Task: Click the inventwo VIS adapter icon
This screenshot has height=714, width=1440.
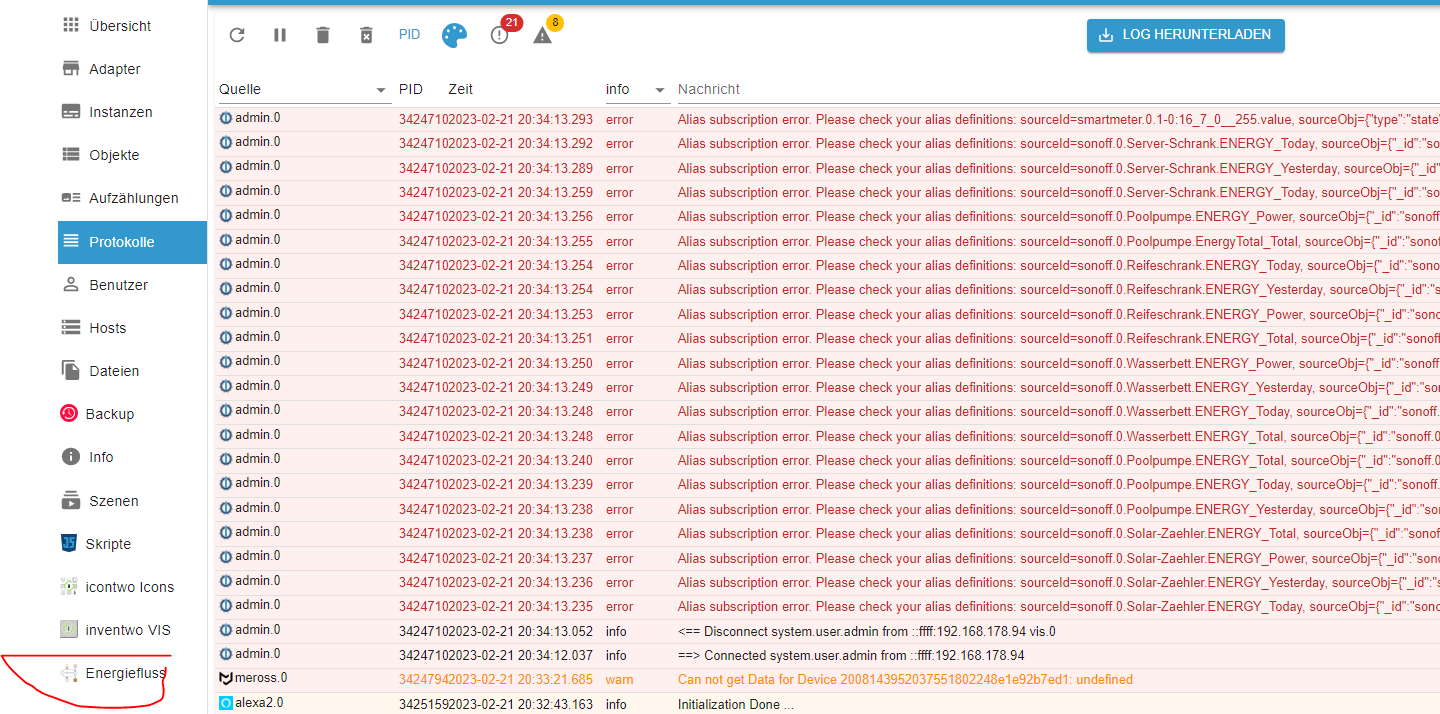Action: (x=69, y=630)
